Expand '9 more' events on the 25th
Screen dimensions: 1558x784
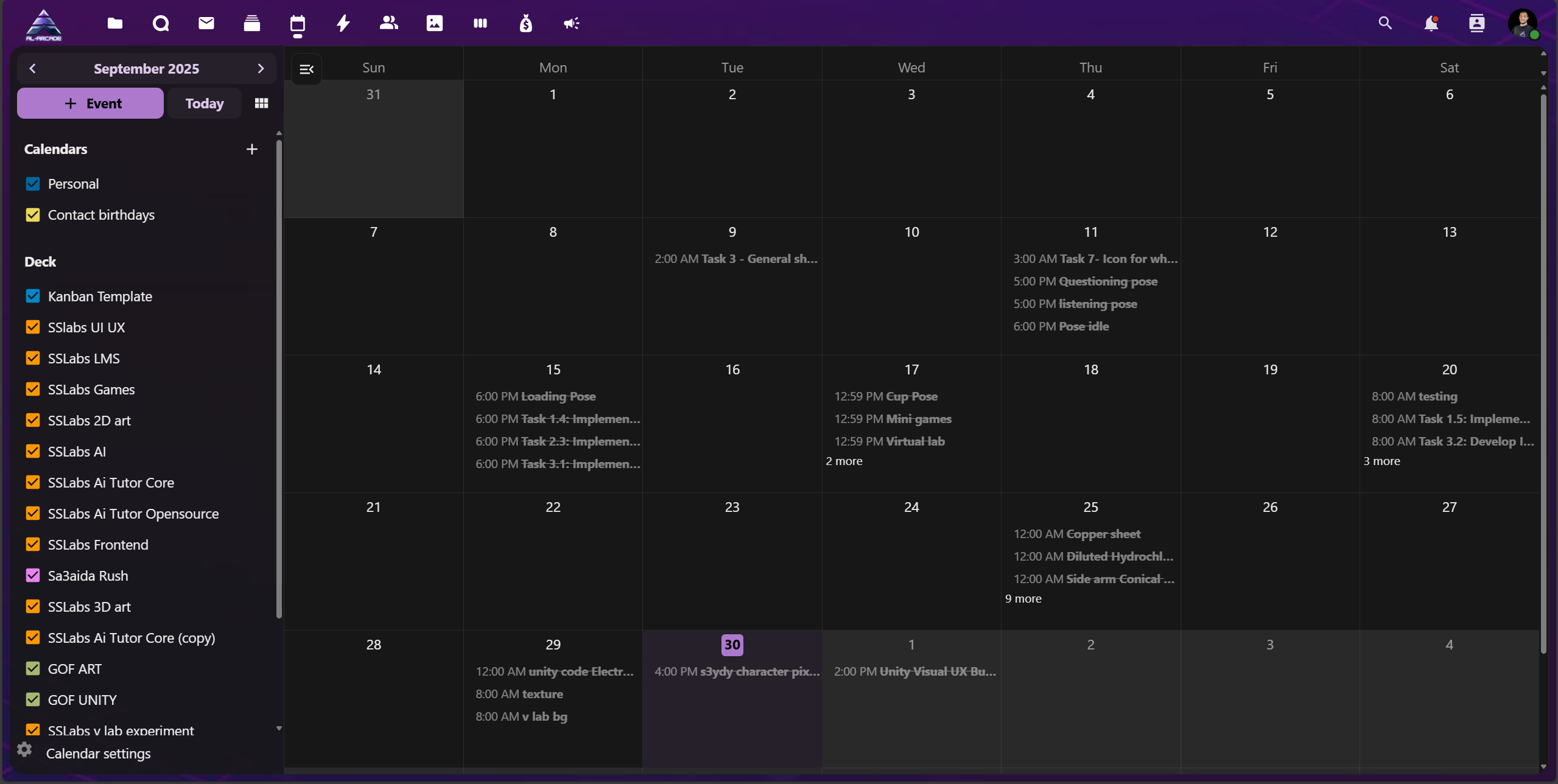tap(1023, 599)
